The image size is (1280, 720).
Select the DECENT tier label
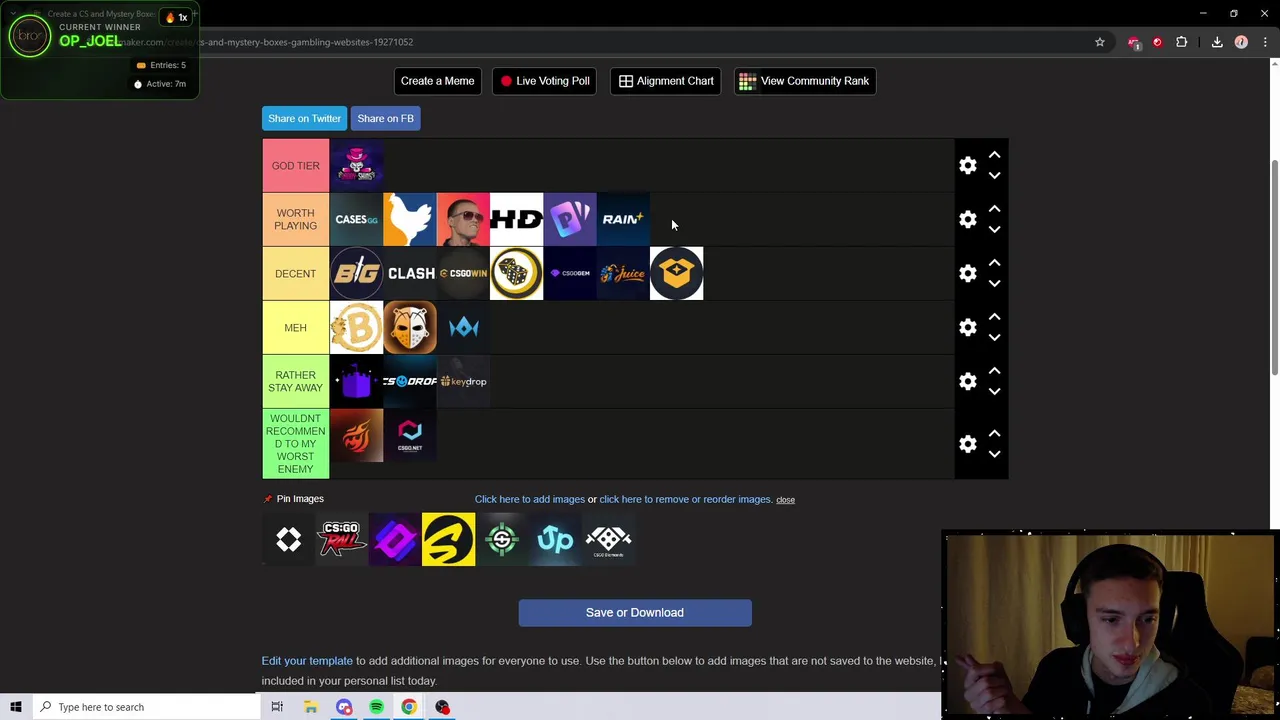(295, 273)
